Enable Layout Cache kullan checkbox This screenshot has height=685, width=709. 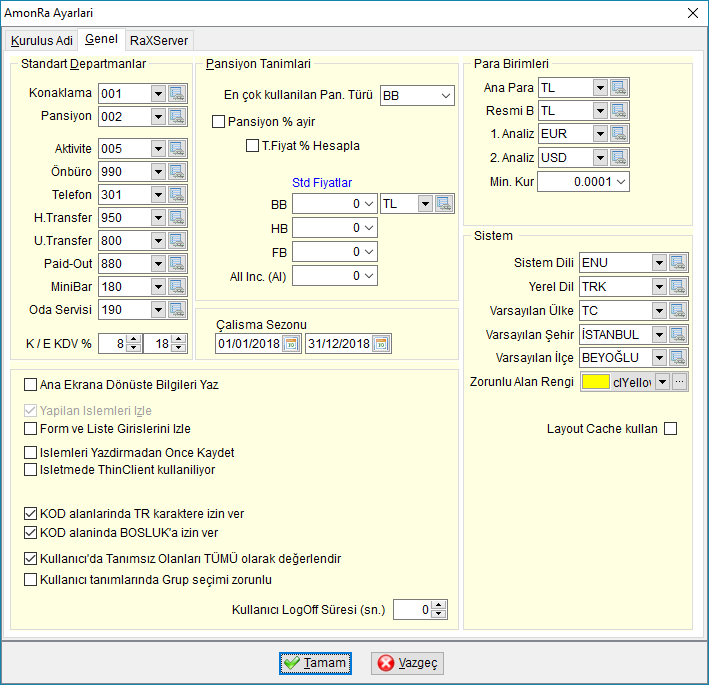671,429
